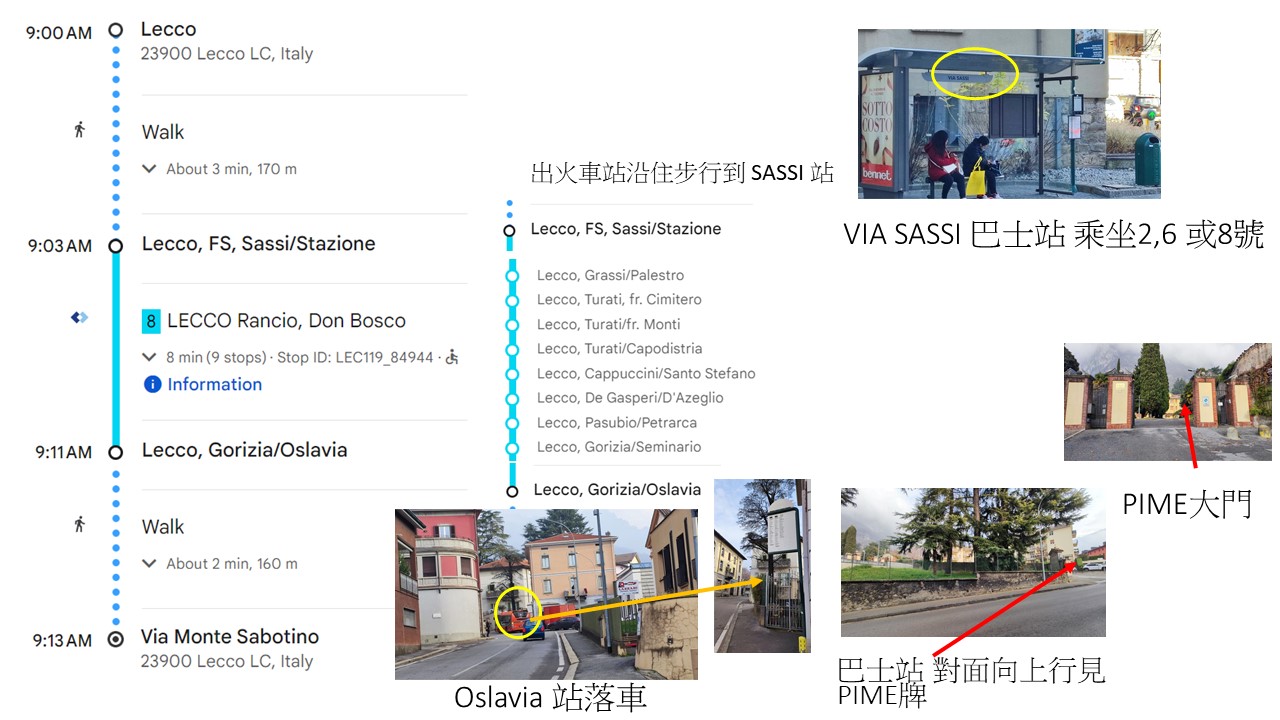Click the Lecco, Grassi/Palestro stop marker circle

click(x=512, y=275)
